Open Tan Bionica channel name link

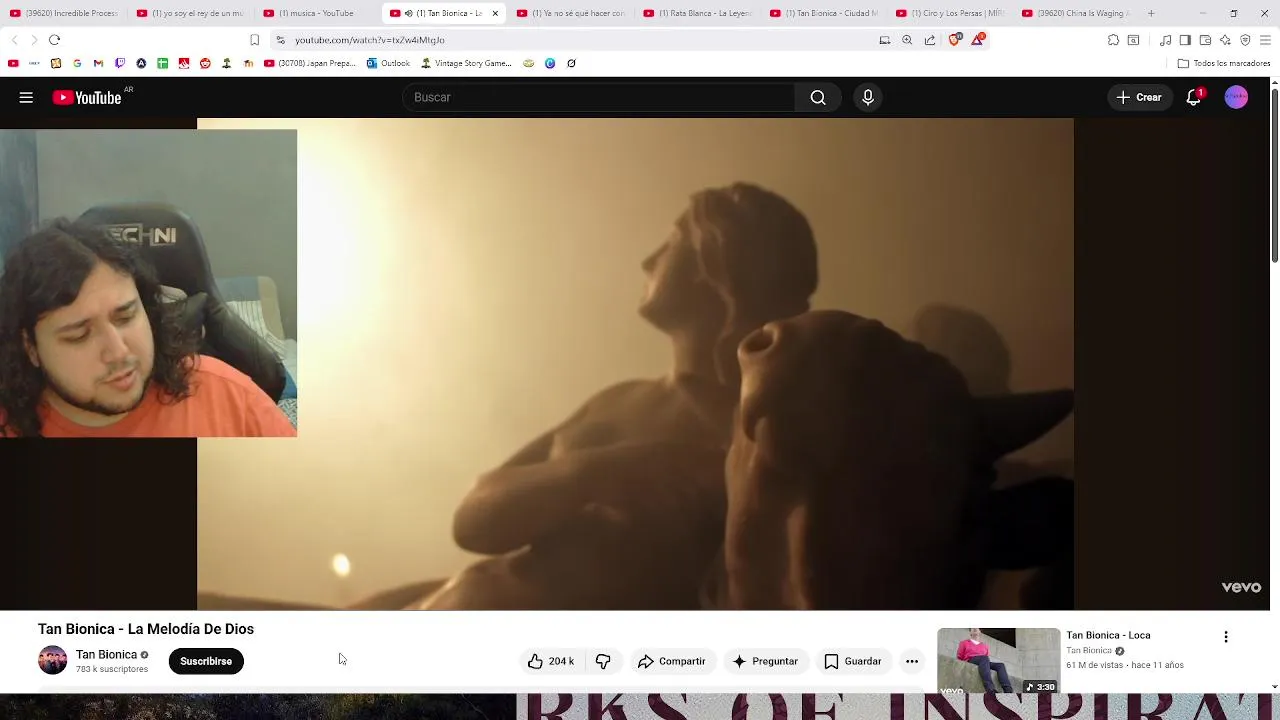[106, 655]
